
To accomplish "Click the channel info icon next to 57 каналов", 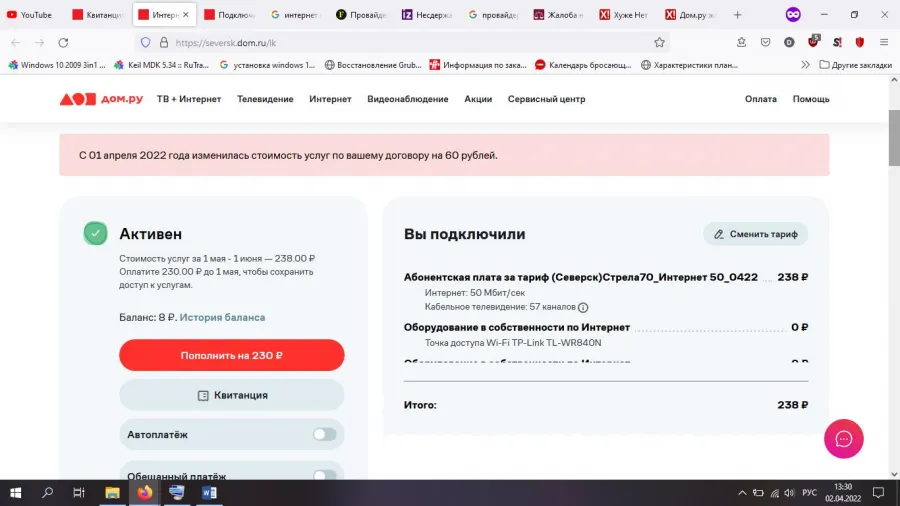I will click(x=583, y=308).
